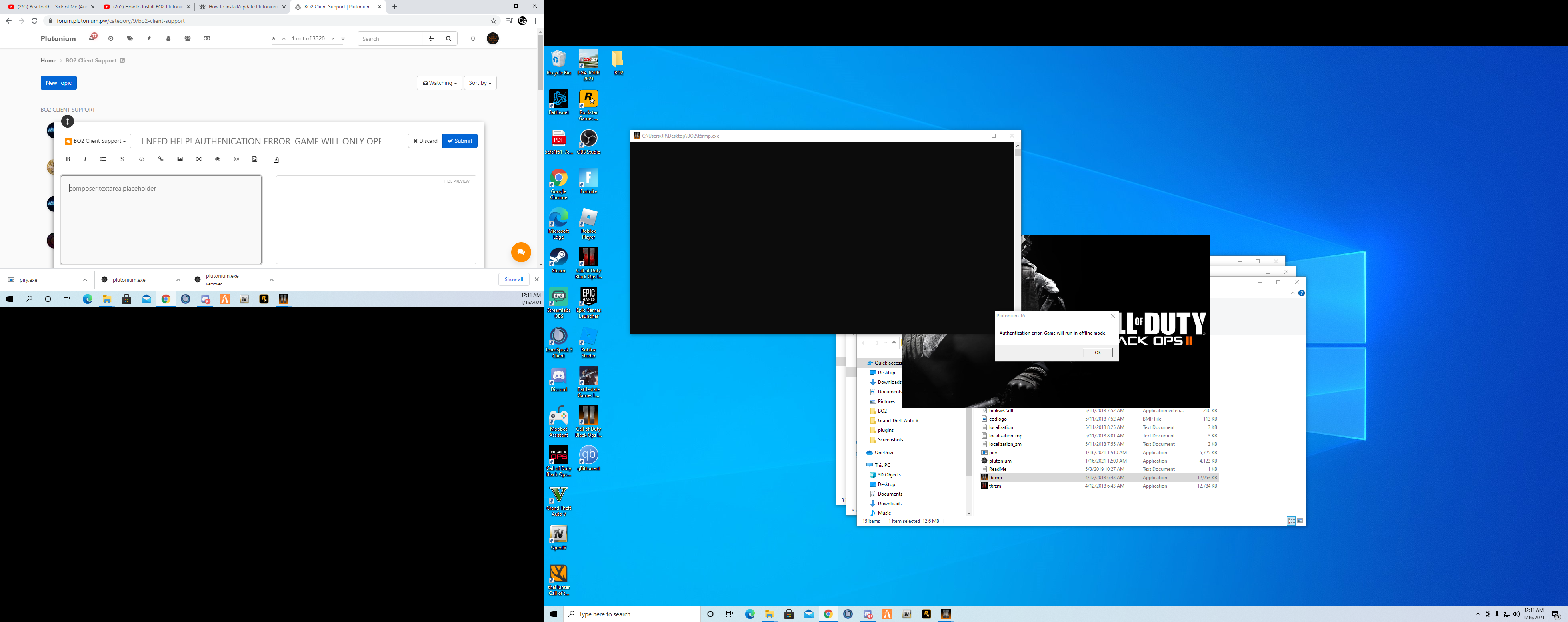Open the emoji picker in composer

tap(236, 159)
